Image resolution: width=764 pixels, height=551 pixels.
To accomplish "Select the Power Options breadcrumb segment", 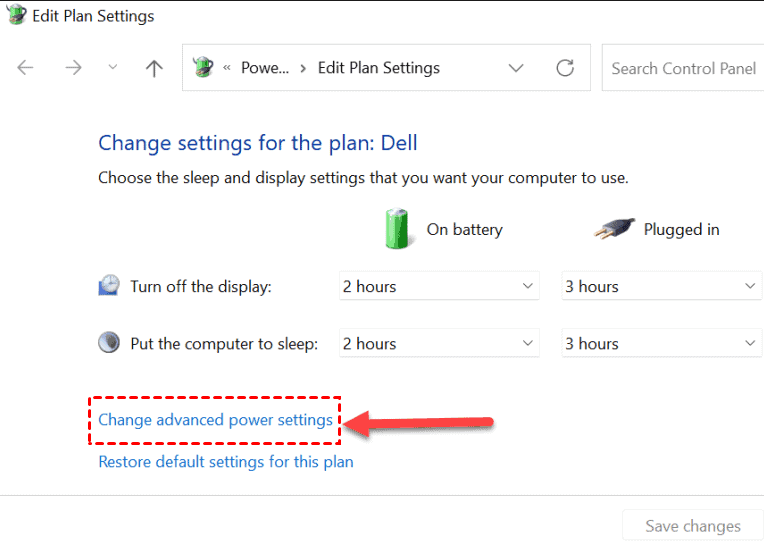I will 265,68.
